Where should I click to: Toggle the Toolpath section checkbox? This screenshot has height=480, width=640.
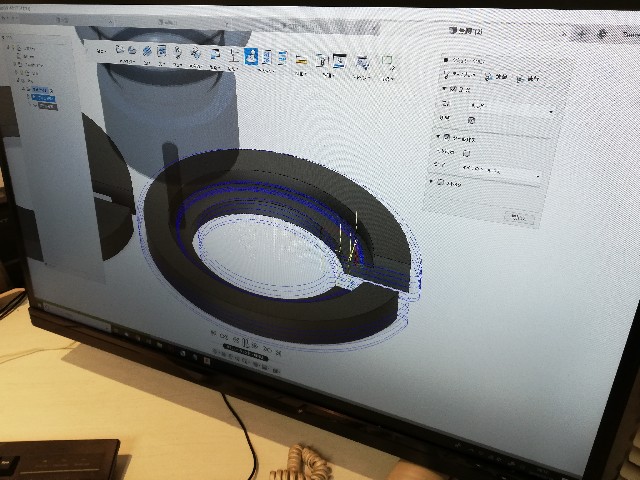(x=446, y=138)
